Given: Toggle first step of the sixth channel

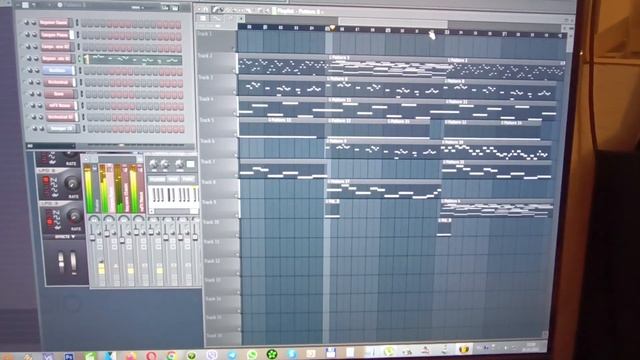Looking at the screenshot, I should point(87,83).
